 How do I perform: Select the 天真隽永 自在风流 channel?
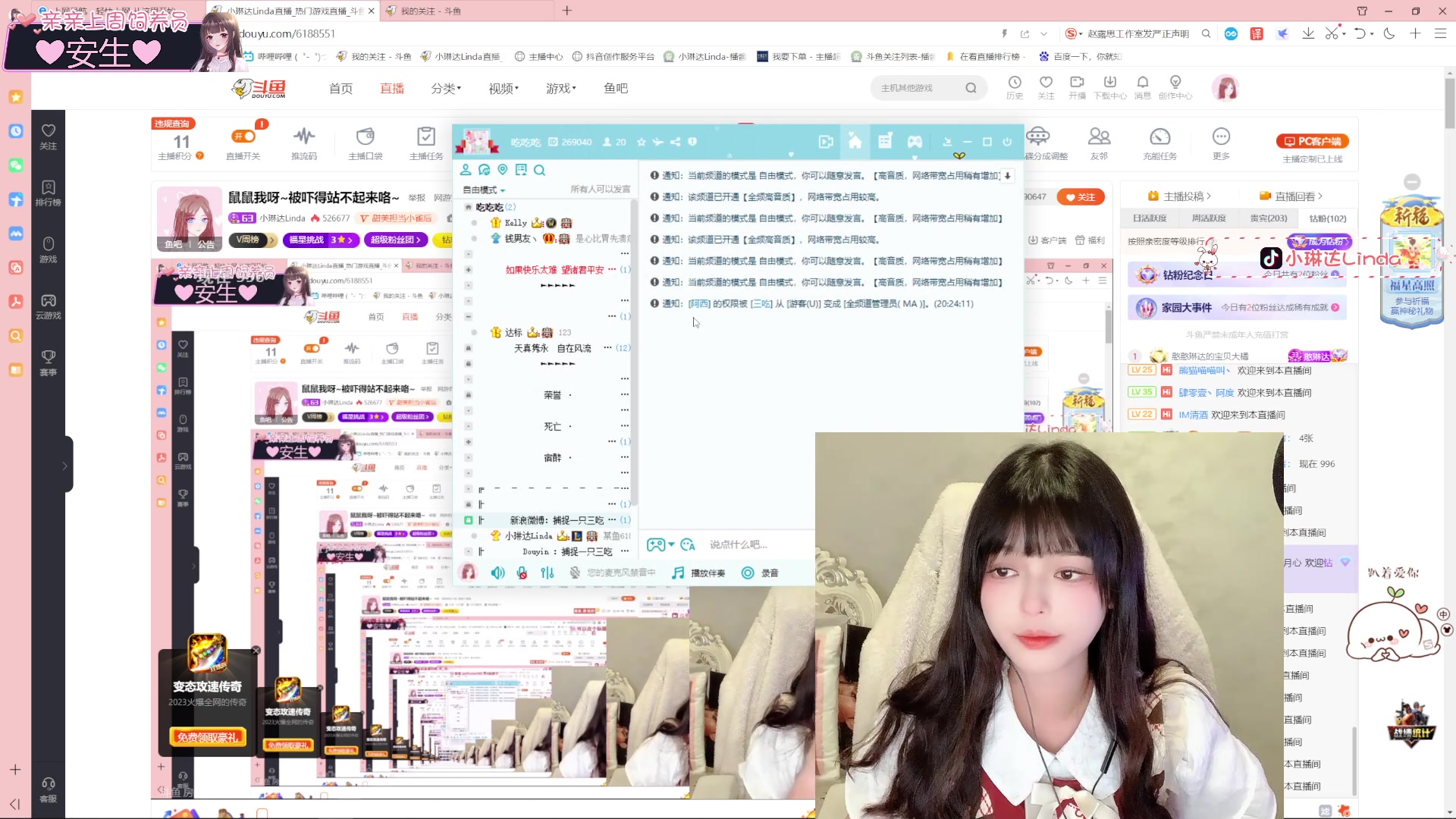coord(552,348)
